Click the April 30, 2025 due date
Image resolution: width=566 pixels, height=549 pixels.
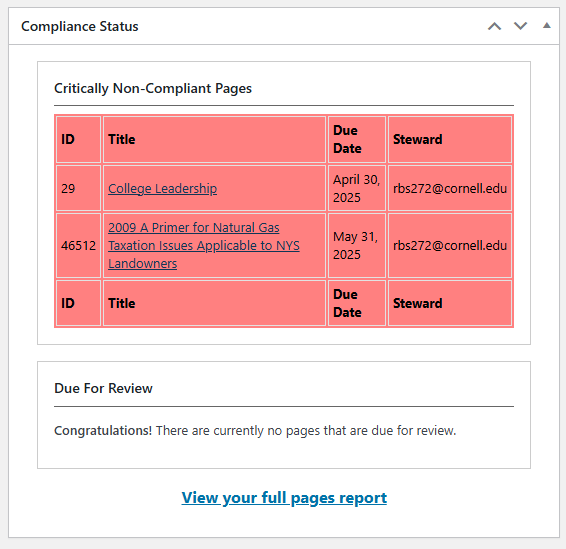tap(357, 188)
